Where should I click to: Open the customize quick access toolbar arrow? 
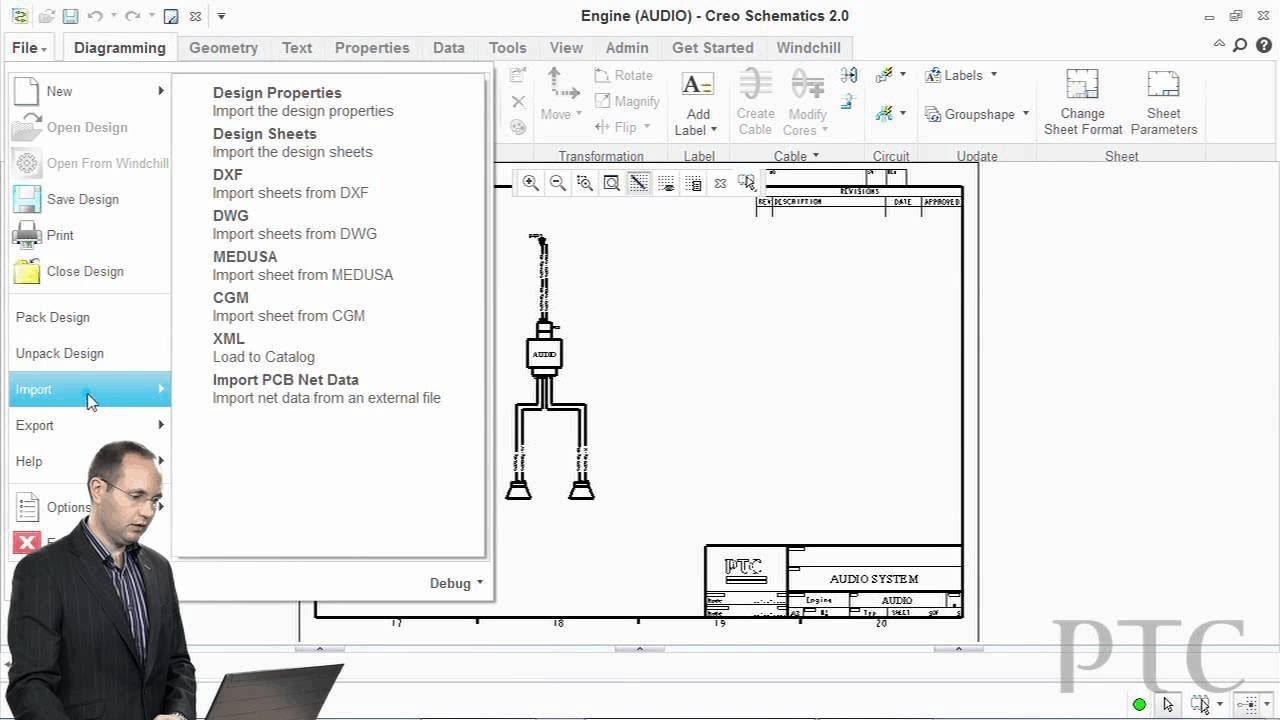point(221,16)
